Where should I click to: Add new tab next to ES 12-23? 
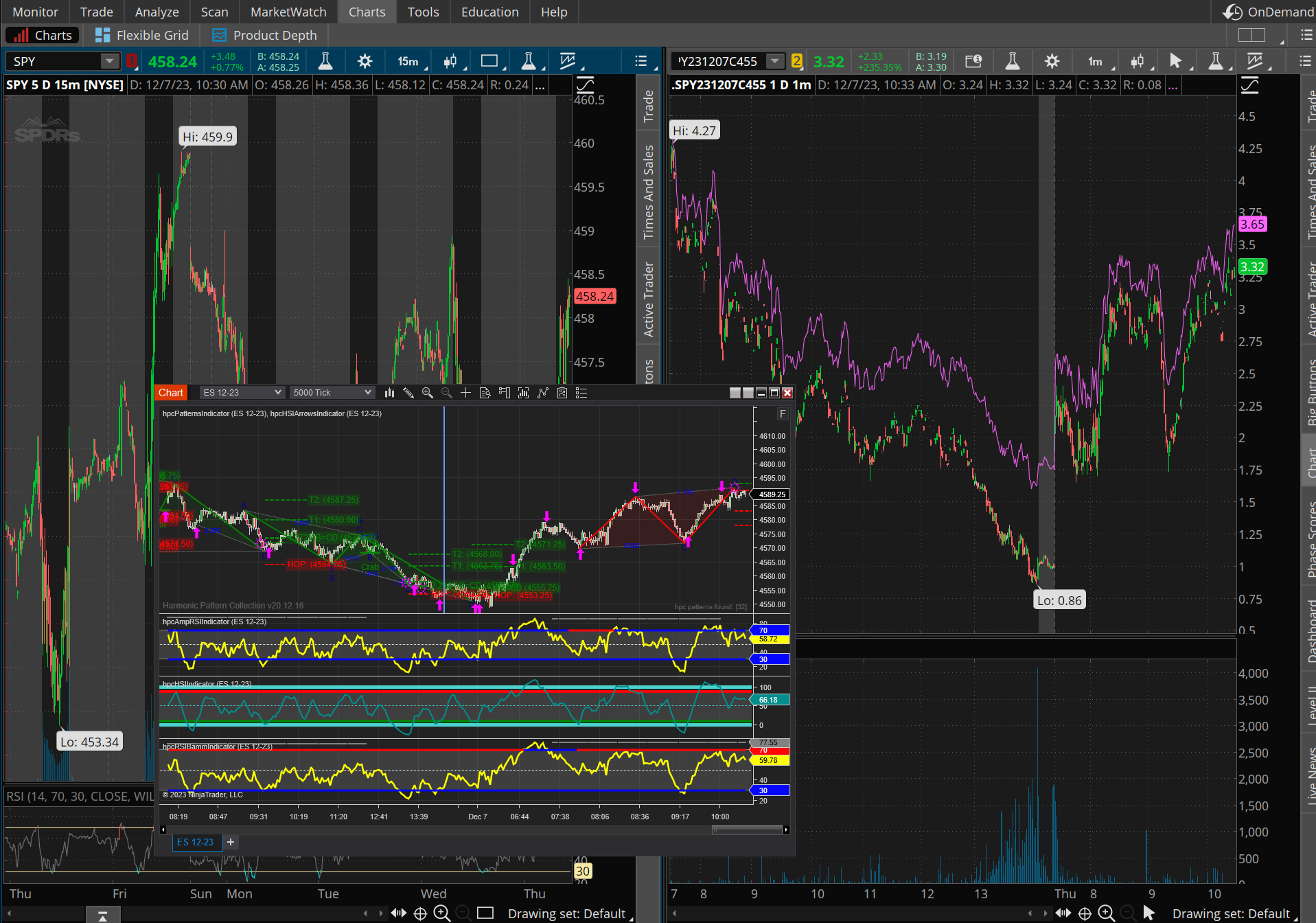(x=231, y=842)
